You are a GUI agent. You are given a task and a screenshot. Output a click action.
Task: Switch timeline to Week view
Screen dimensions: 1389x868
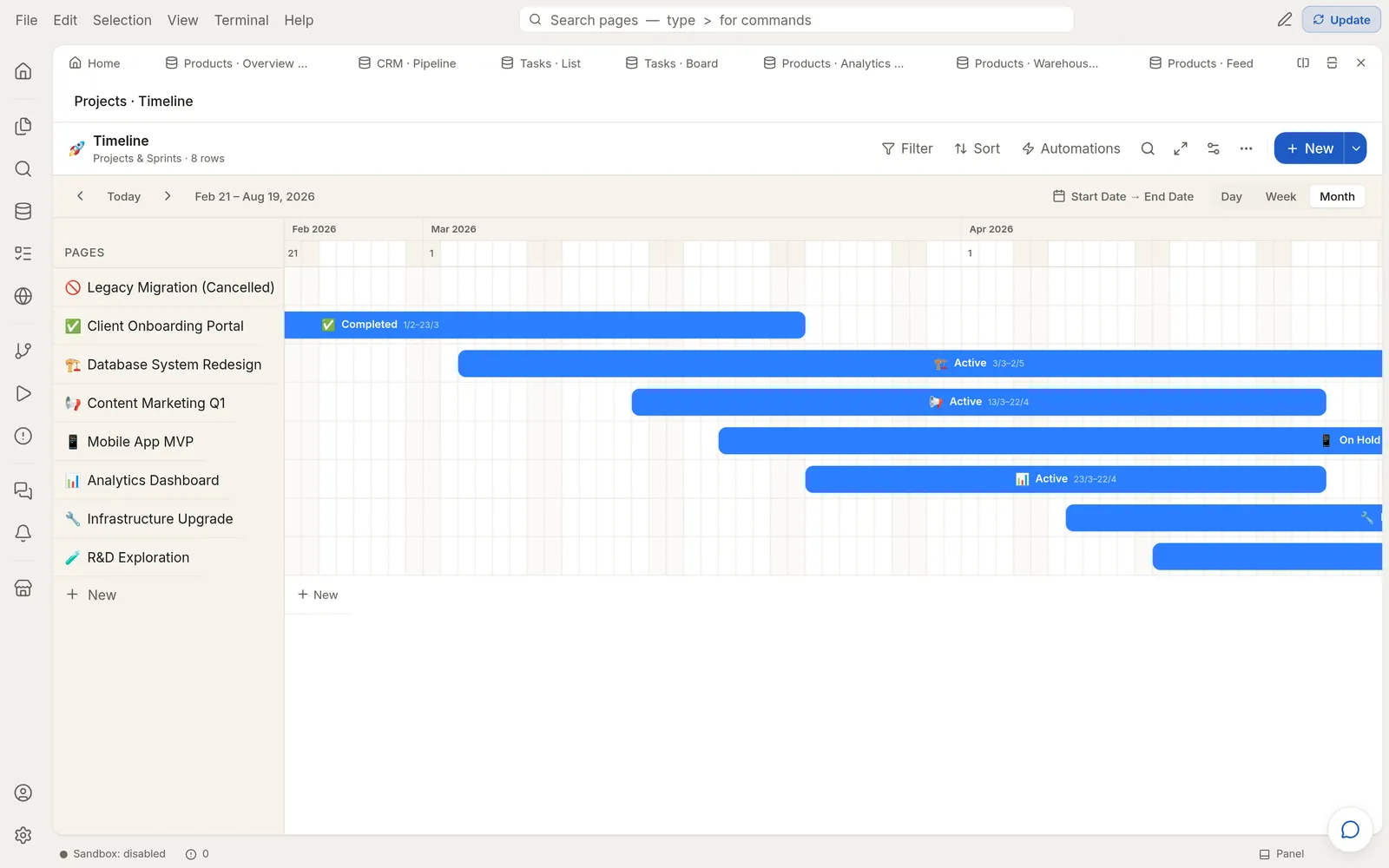pos(1280,196)
